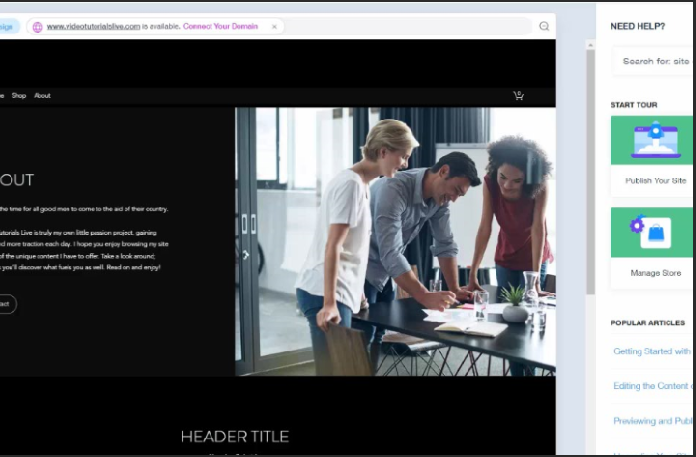
Task: Open the Shop menu item
Action: pos(19,95)
